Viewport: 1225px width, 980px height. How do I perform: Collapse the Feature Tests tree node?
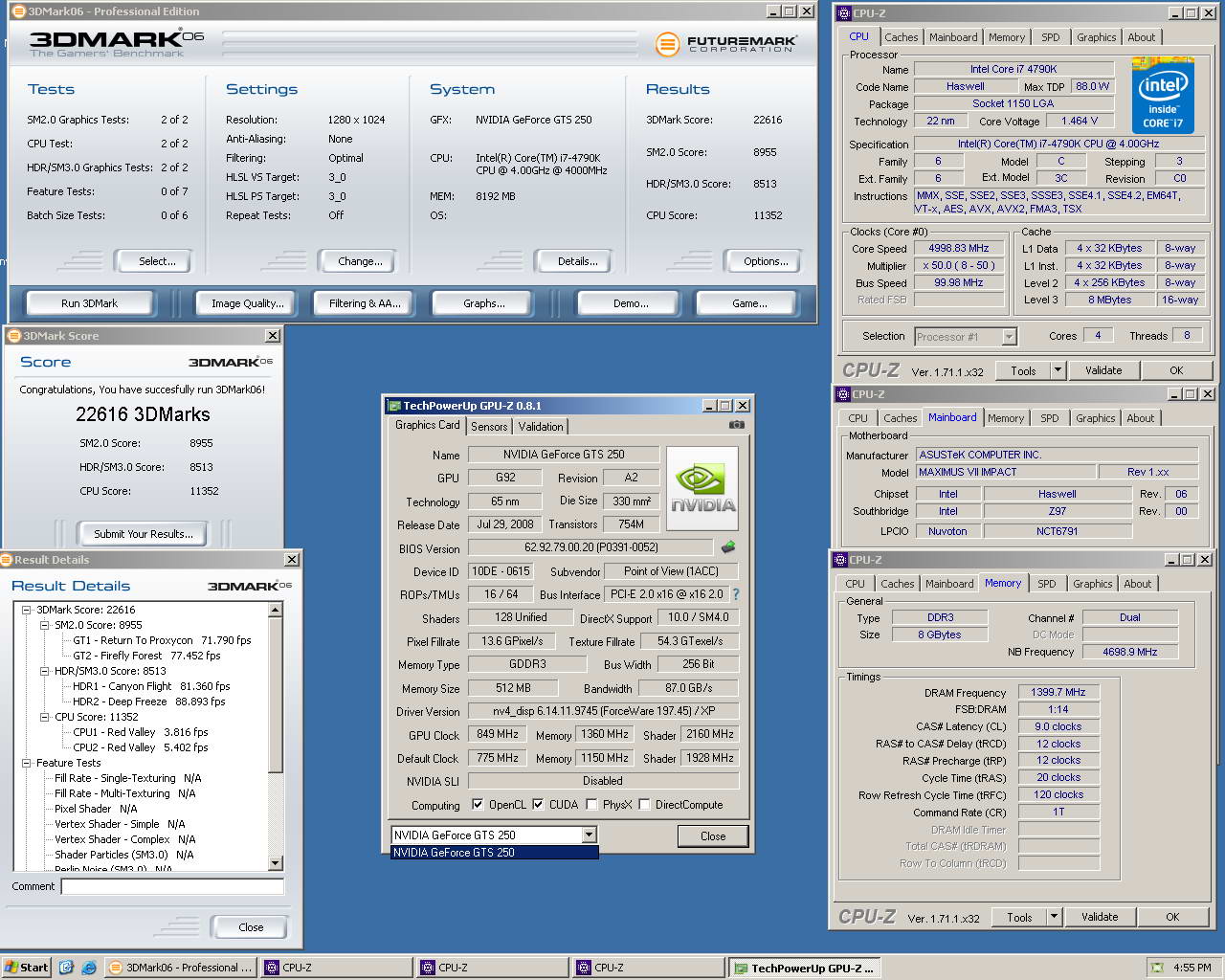coord(26,763)
